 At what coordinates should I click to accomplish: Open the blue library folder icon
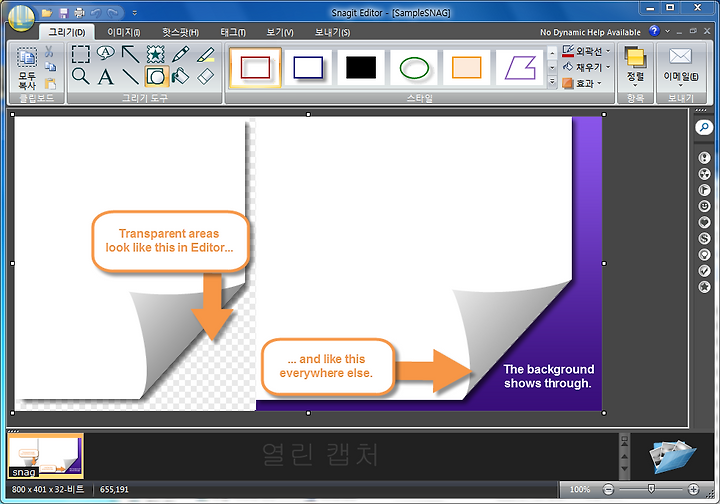pos(672,456)
